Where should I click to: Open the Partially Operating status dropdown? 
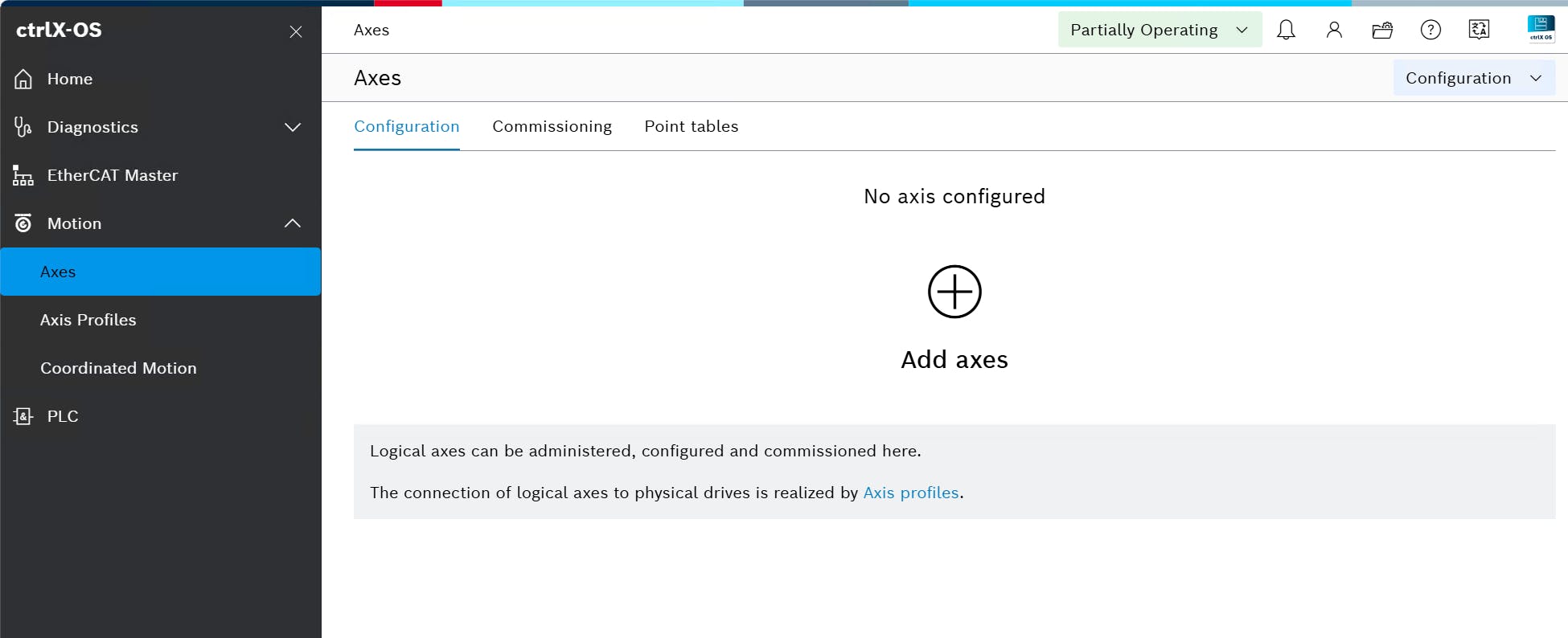(x=1159, y=31)
